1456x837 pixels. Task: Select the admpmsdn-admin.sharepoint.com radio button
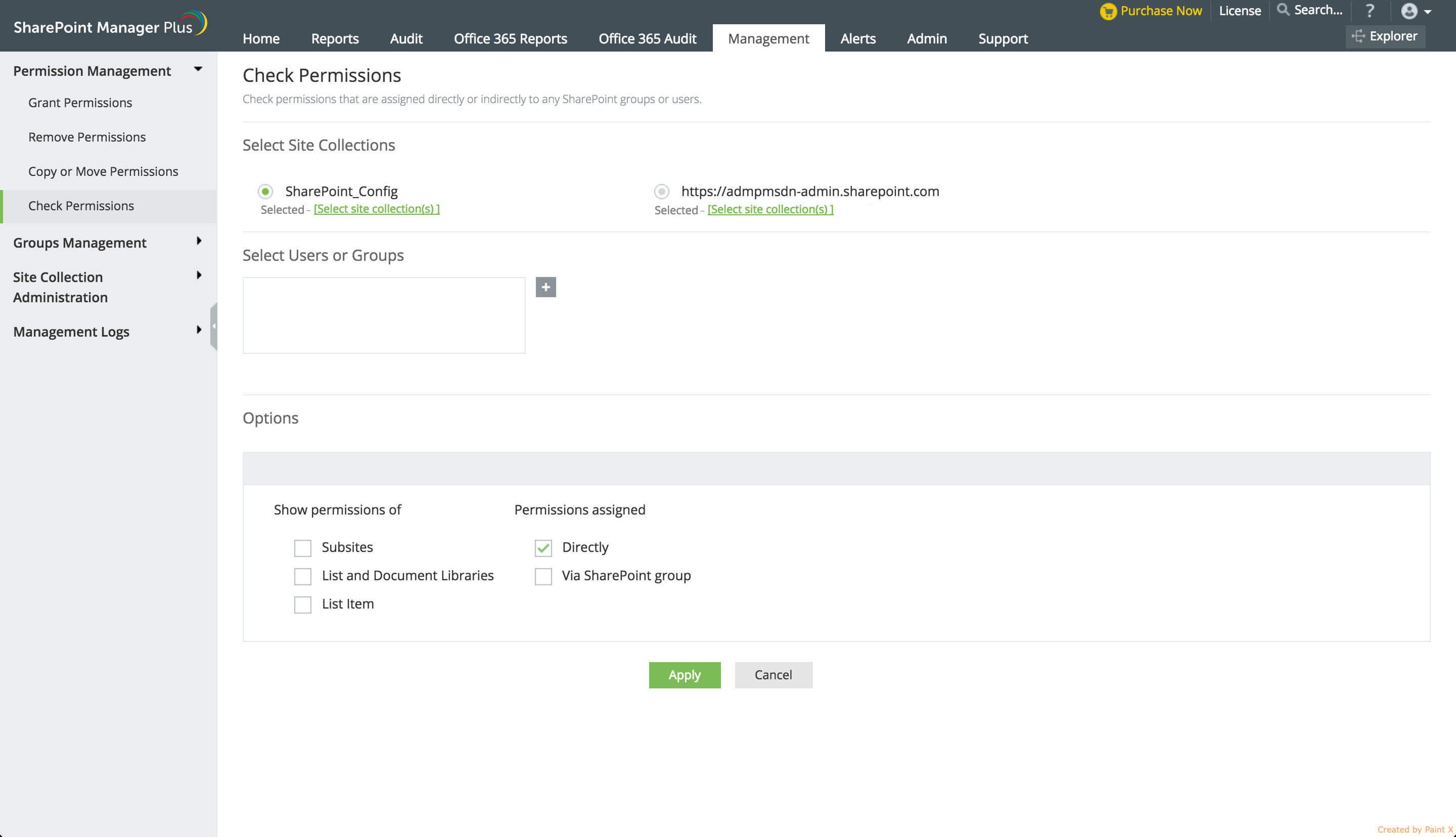pos(662,192)
